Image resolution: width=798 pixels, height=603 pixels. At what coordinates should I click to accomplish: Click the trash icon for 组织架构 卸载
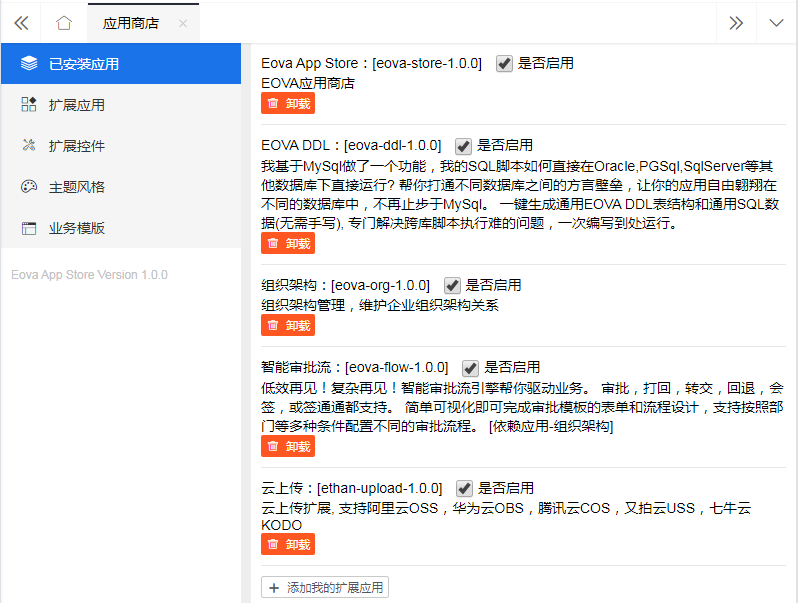pyautogui.click(x=273, y=325)
